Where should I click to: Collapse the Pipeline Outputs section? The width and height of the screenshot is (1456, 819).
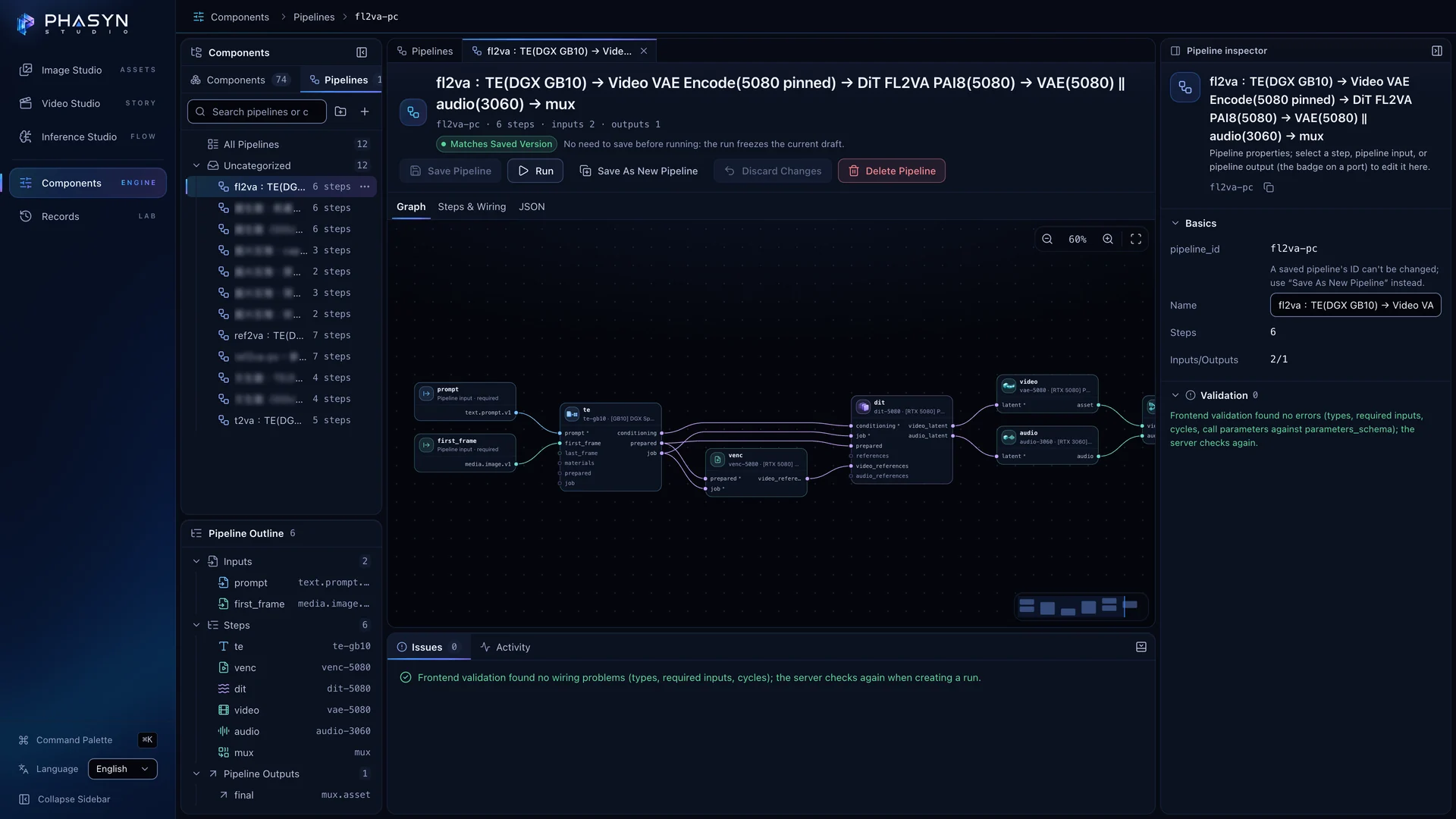(x=196, y=773)
